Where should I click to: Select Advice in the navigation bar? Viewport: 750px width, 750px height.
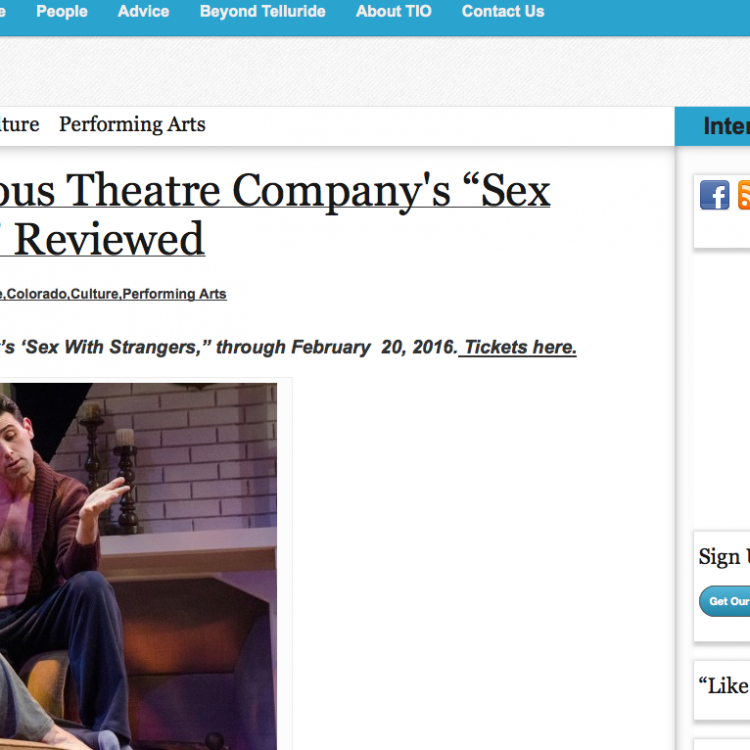pos(143,11)
